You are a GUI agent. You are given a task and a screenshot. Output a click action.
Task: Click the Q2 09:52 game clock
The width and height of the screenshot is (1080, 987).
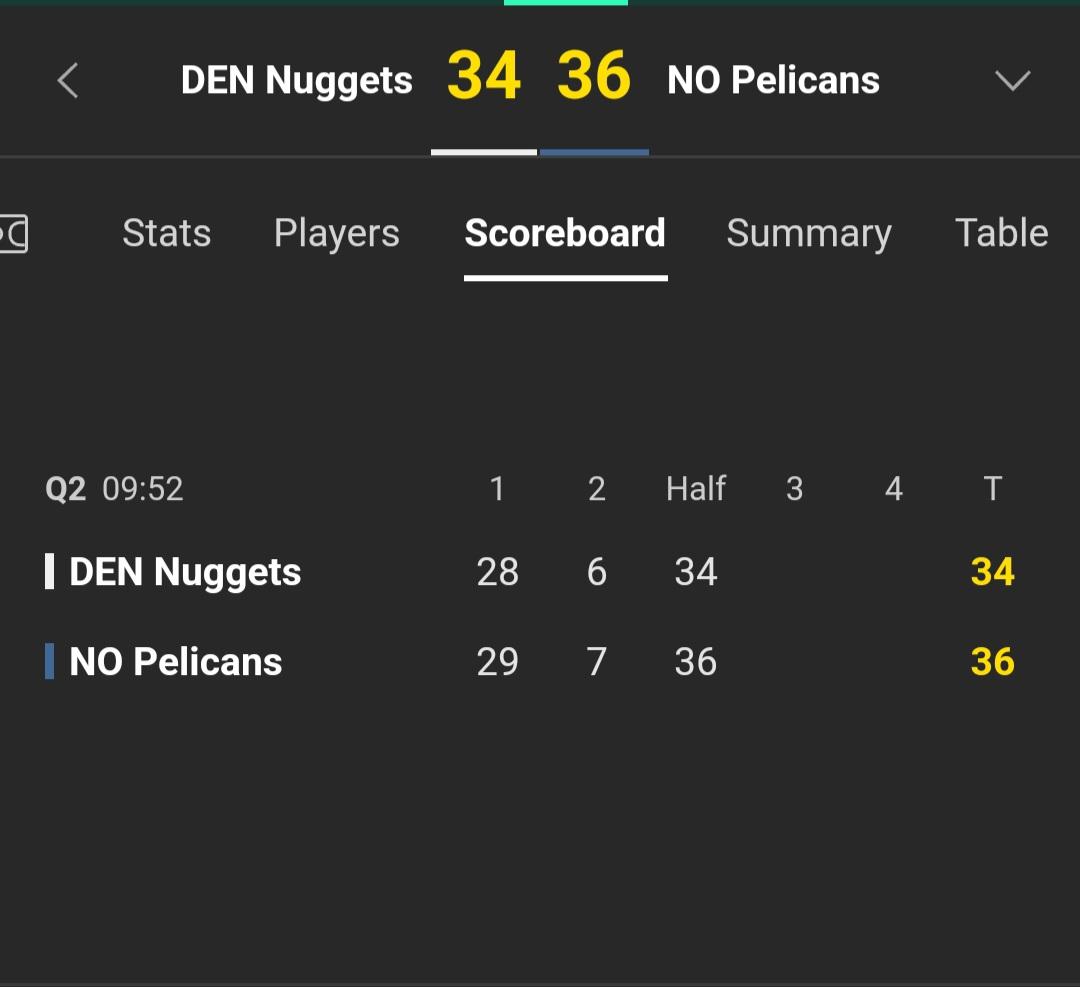pos(114,489)
